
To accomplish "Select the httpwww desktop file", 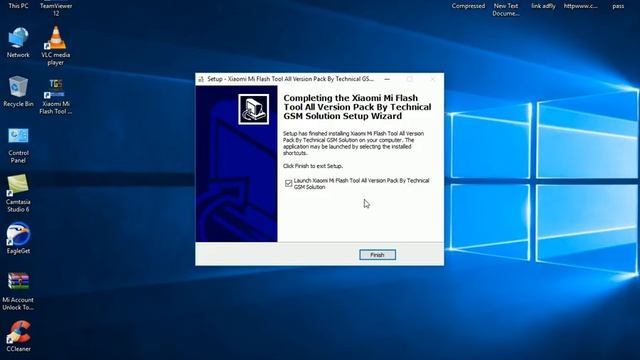I will [580, 6].
